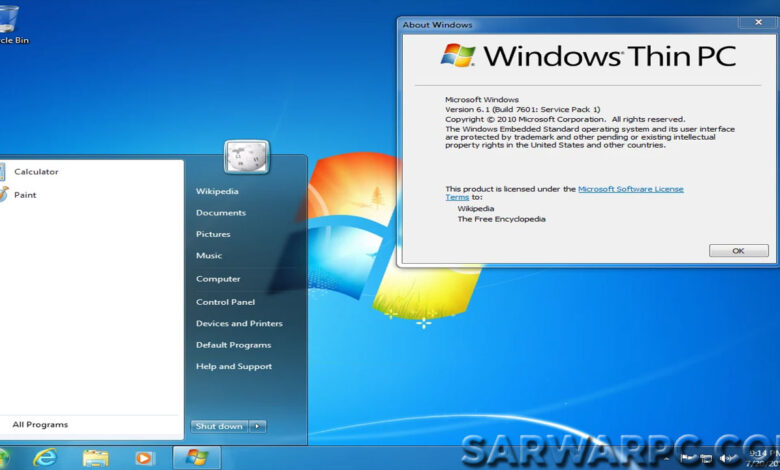Screen dimensions: 780x470
Task: Click the network tray icon
Action: pos(706,459)
